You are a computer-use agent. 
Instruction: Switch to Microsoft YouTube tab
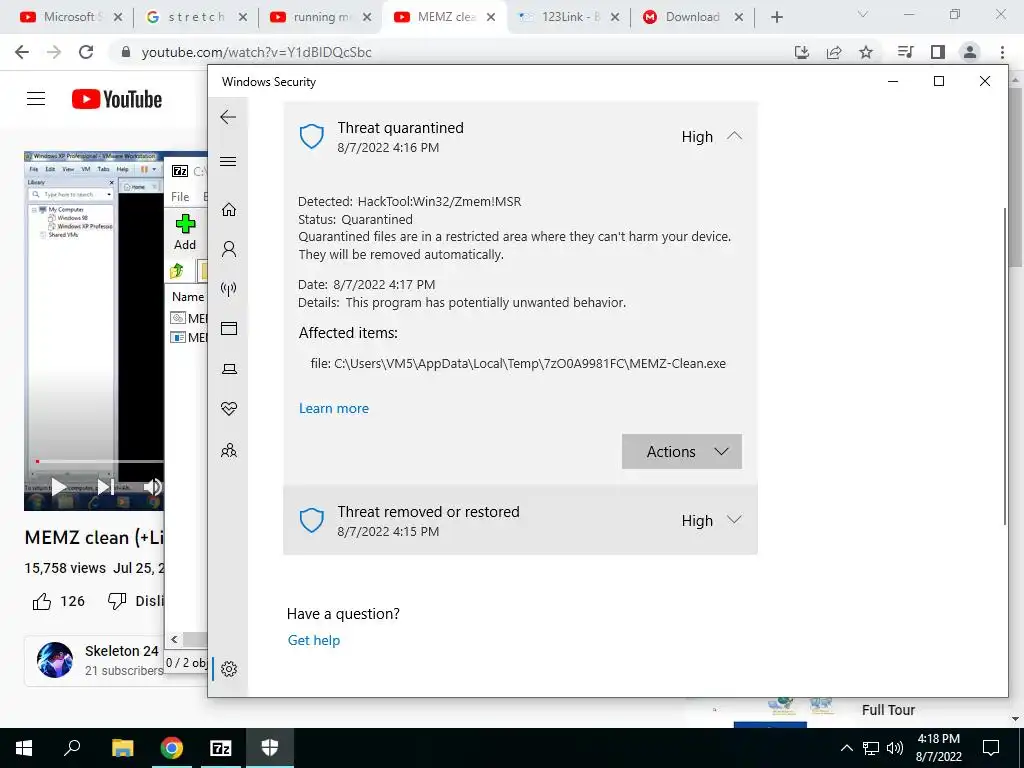tap(72, 17)
